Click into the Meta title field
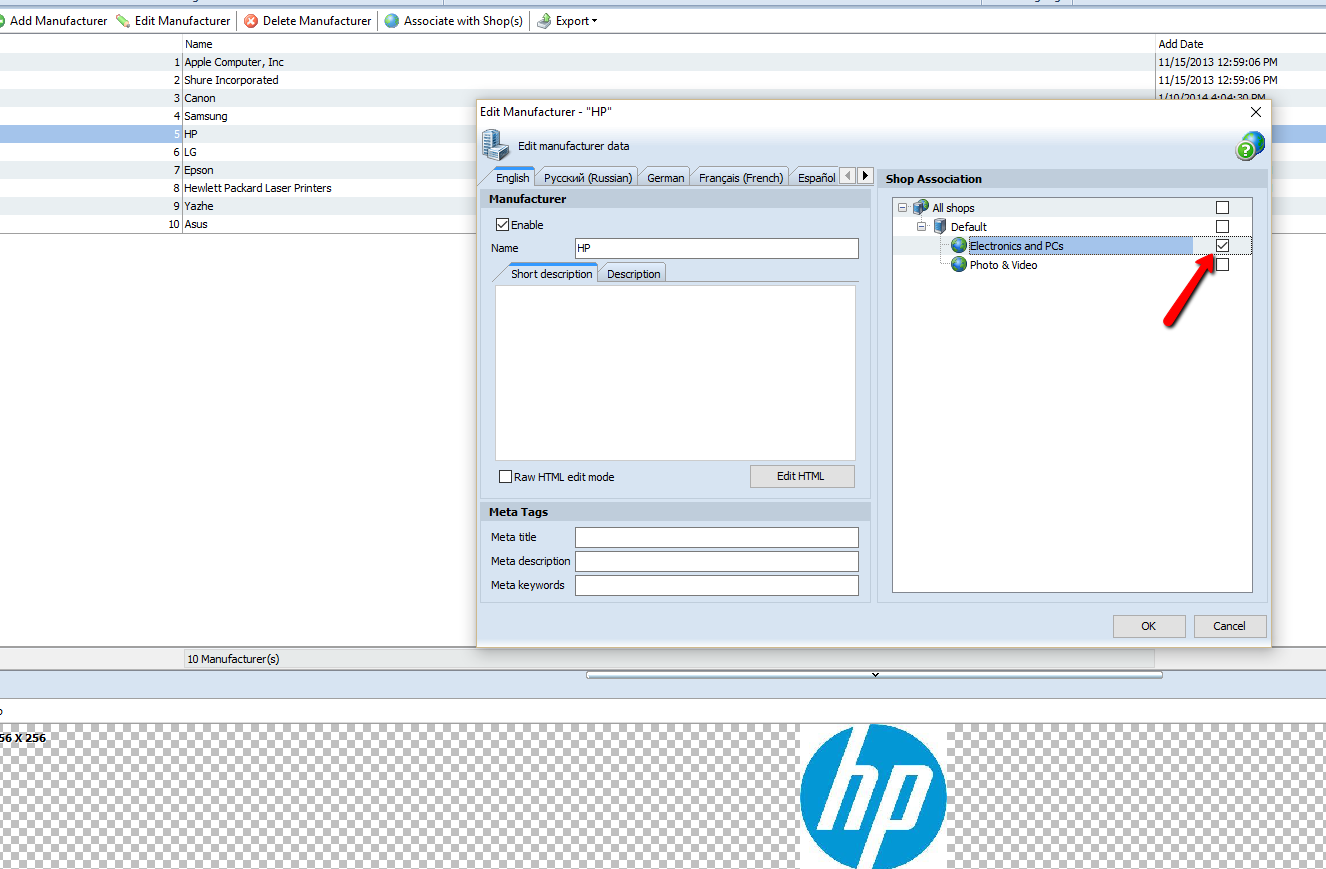 (717, 537)
